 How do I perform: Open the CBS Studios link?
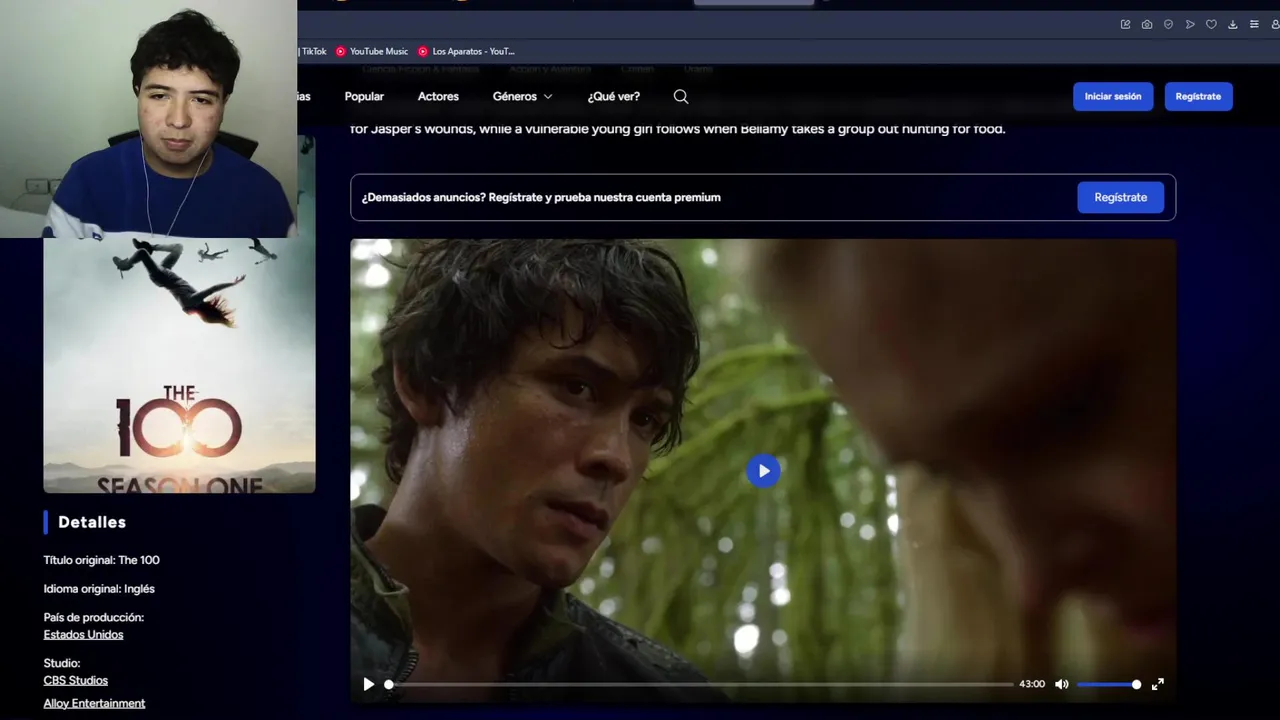pyautogui.click(x=75, y=681)
